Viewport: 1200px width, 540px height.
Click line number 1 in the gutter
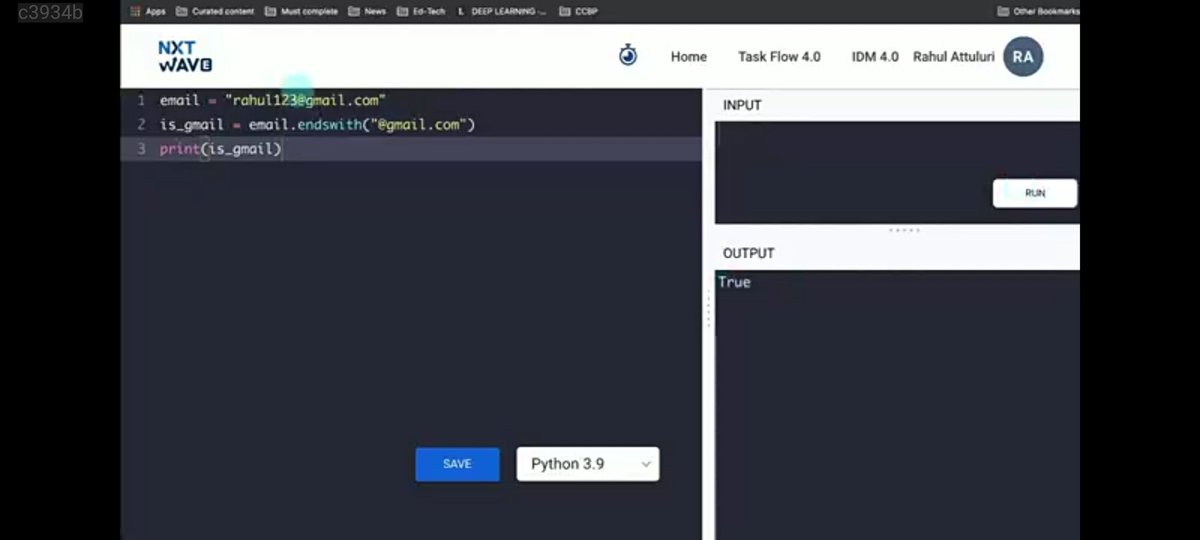[x=141, y=101]
